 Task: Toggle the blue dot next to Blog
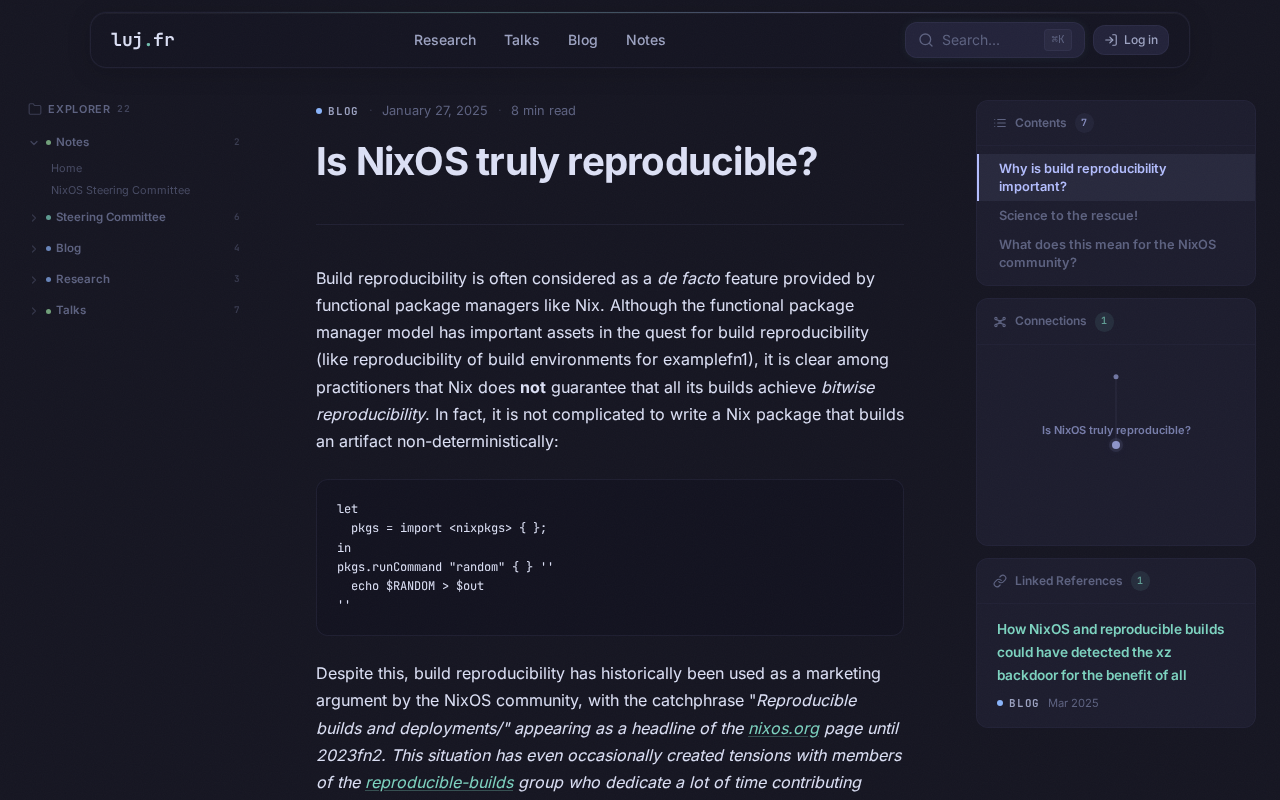48,248
